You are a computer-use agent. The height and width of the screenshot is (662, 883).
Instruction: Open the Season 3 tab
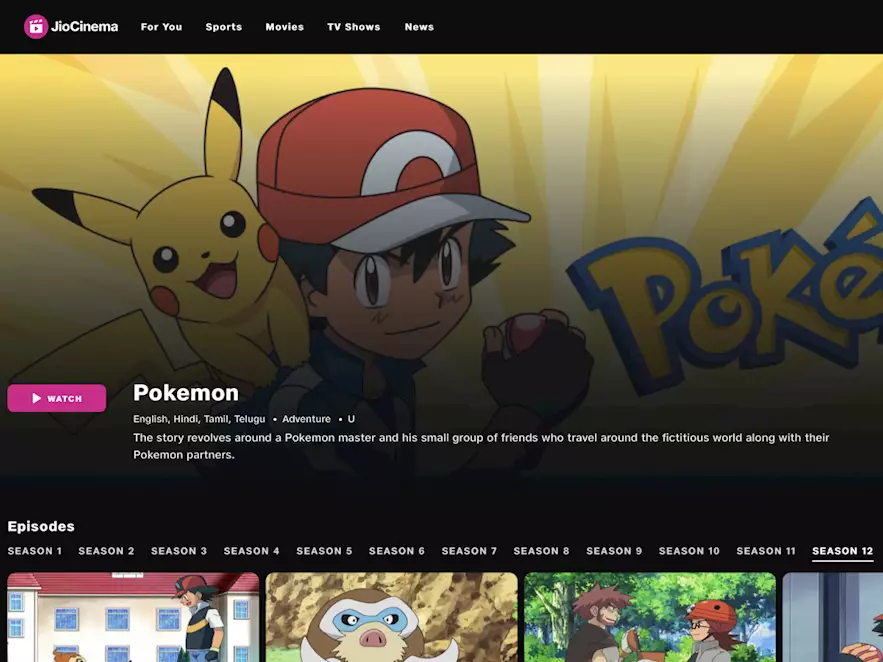[x=179, y=550]
